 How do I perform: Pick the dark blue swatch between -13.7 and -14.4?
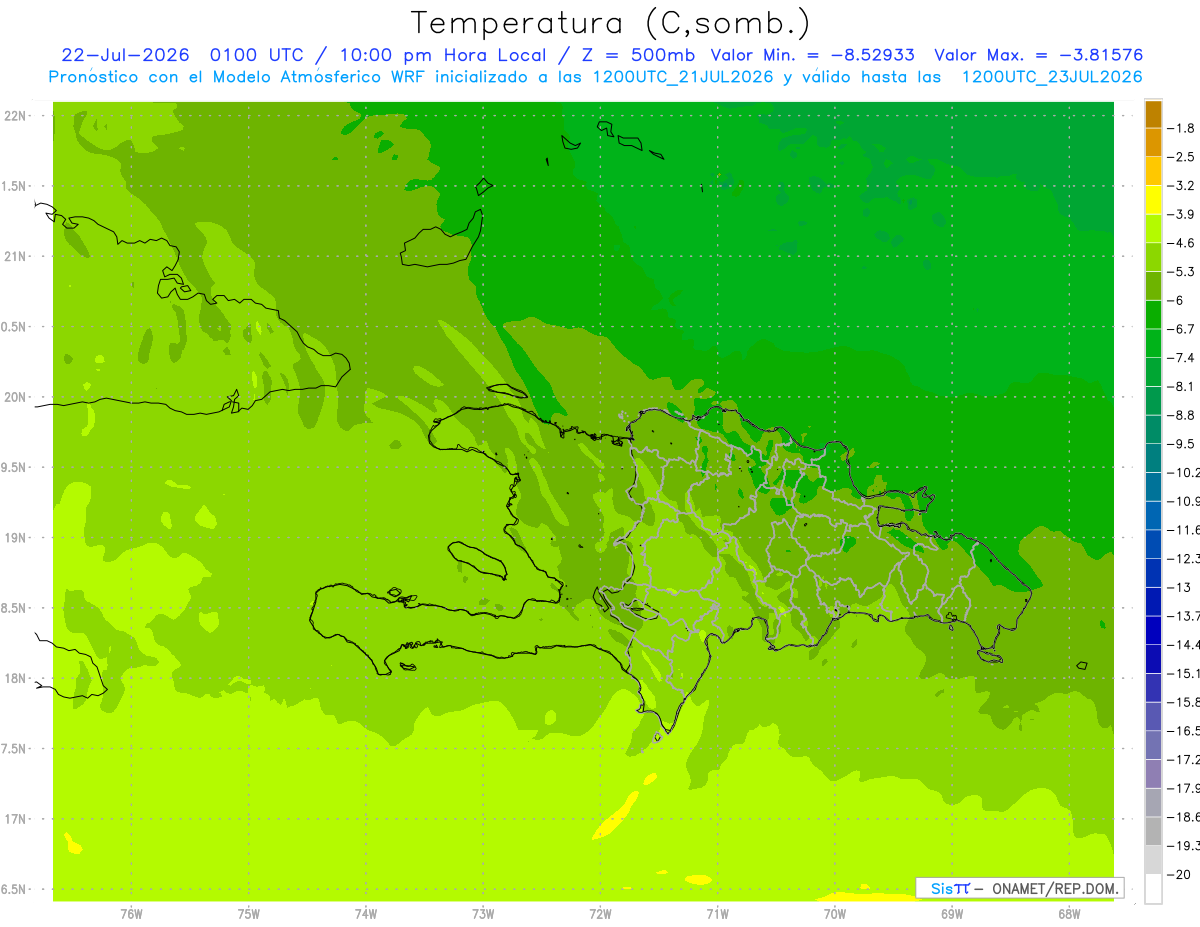[1153, 630]
